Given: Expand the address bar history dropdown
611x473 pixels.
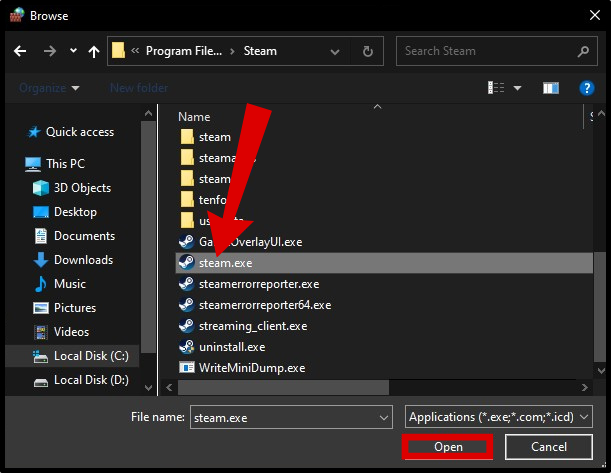Looking at the screenshot, I should point(334,51).
